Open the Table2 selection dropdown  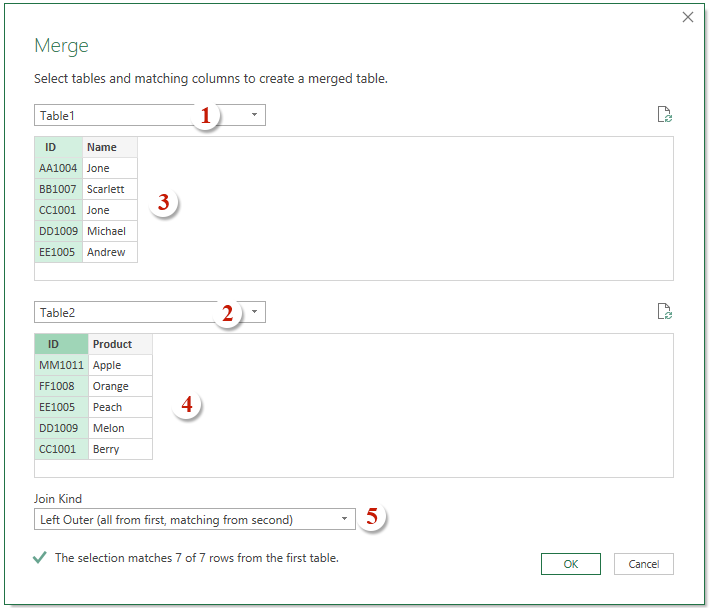[x=254, y=312]
